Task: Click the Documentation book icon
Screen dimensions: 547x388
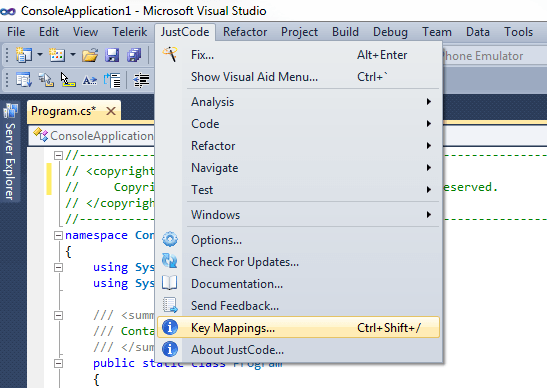Action: (x=170, y=283)
